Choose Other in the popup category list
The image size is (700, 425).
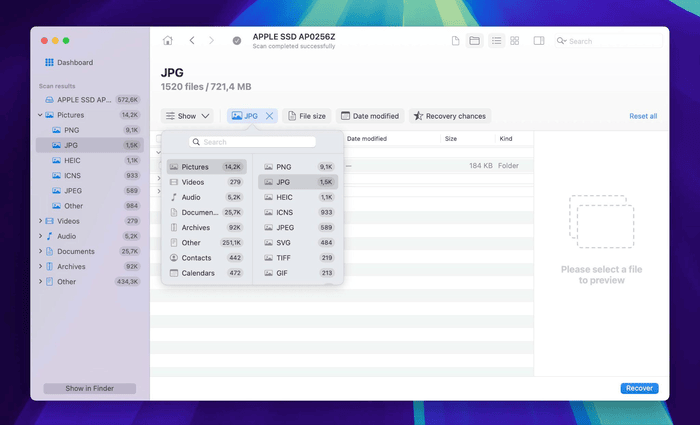click(206, 243)
